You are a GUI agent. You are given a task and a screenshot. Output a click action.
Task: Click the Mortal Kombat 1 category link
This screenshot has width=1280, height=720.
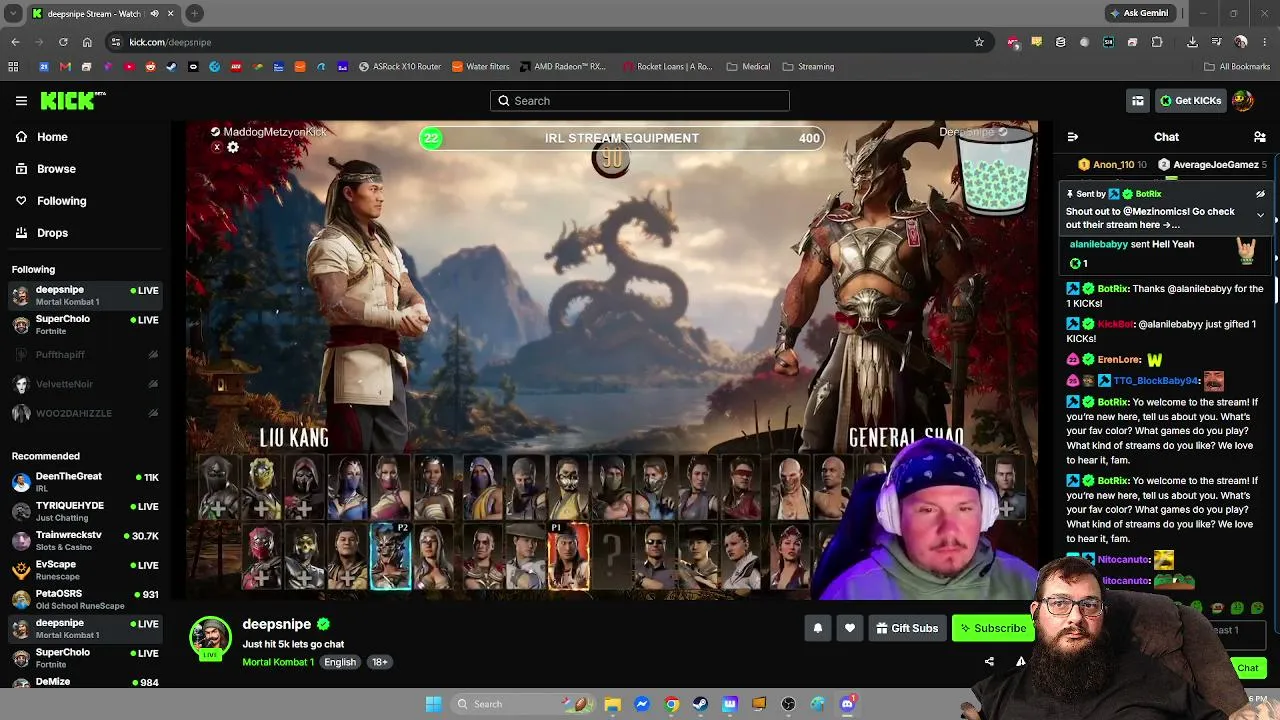click(x=278, y=662)
